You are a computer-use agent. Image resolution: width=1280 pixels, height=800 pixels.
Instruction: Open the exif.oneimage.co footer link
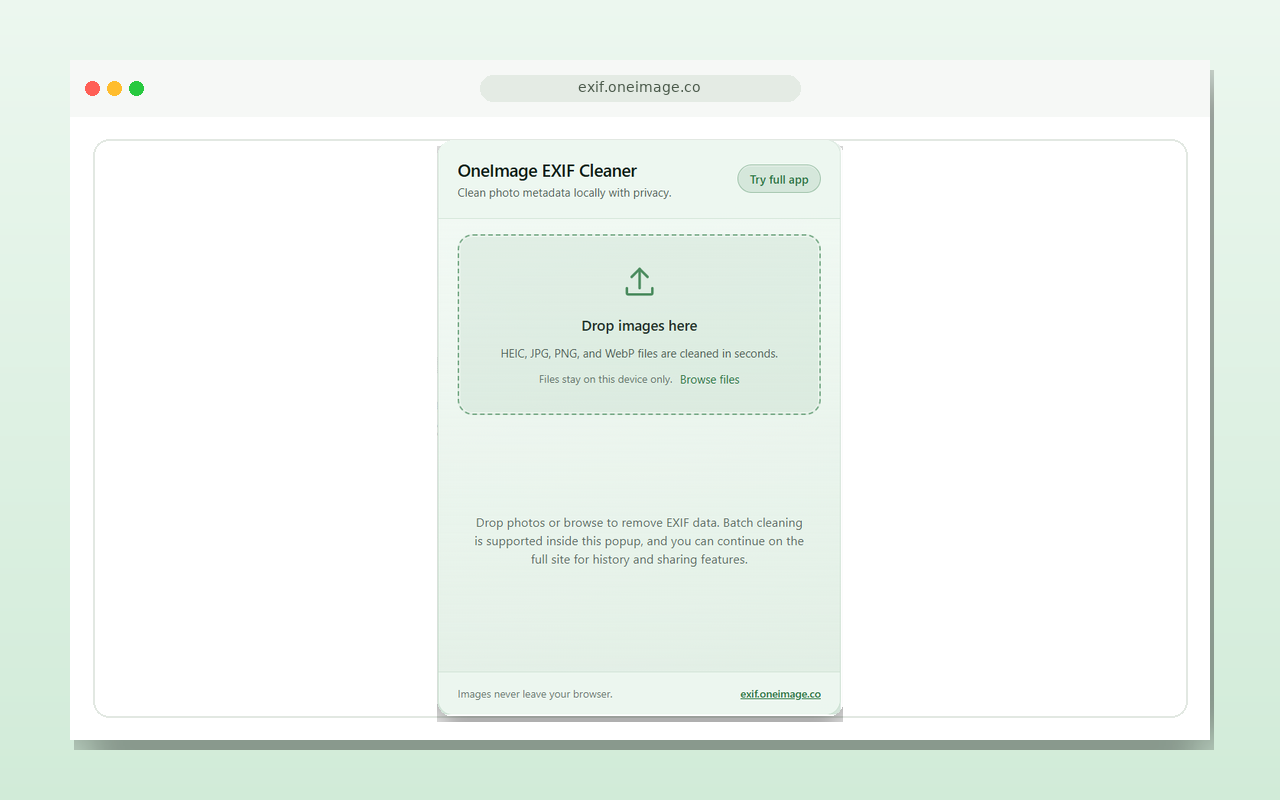click(780, 694)
